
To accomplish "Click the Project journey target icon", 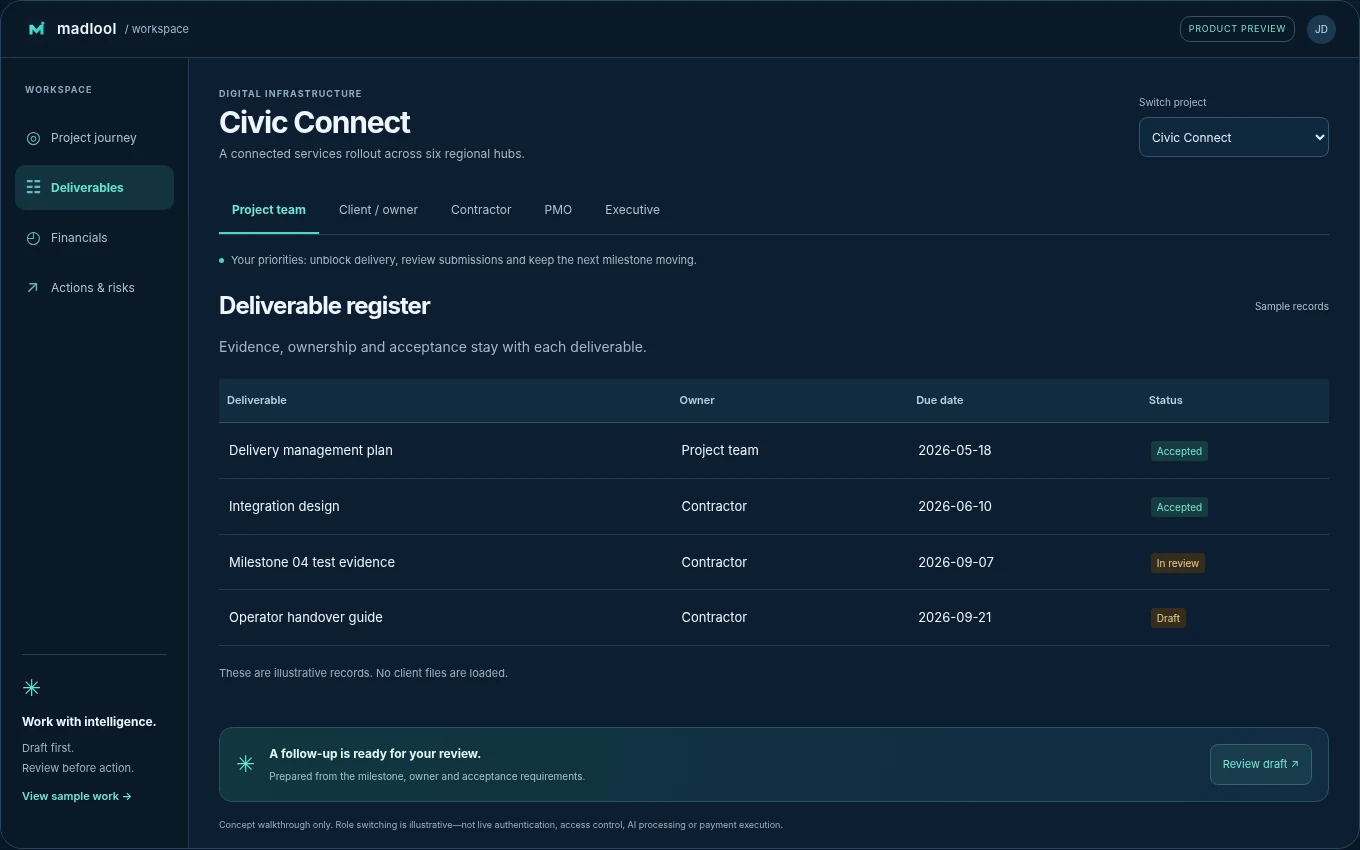I will point(33,138).
